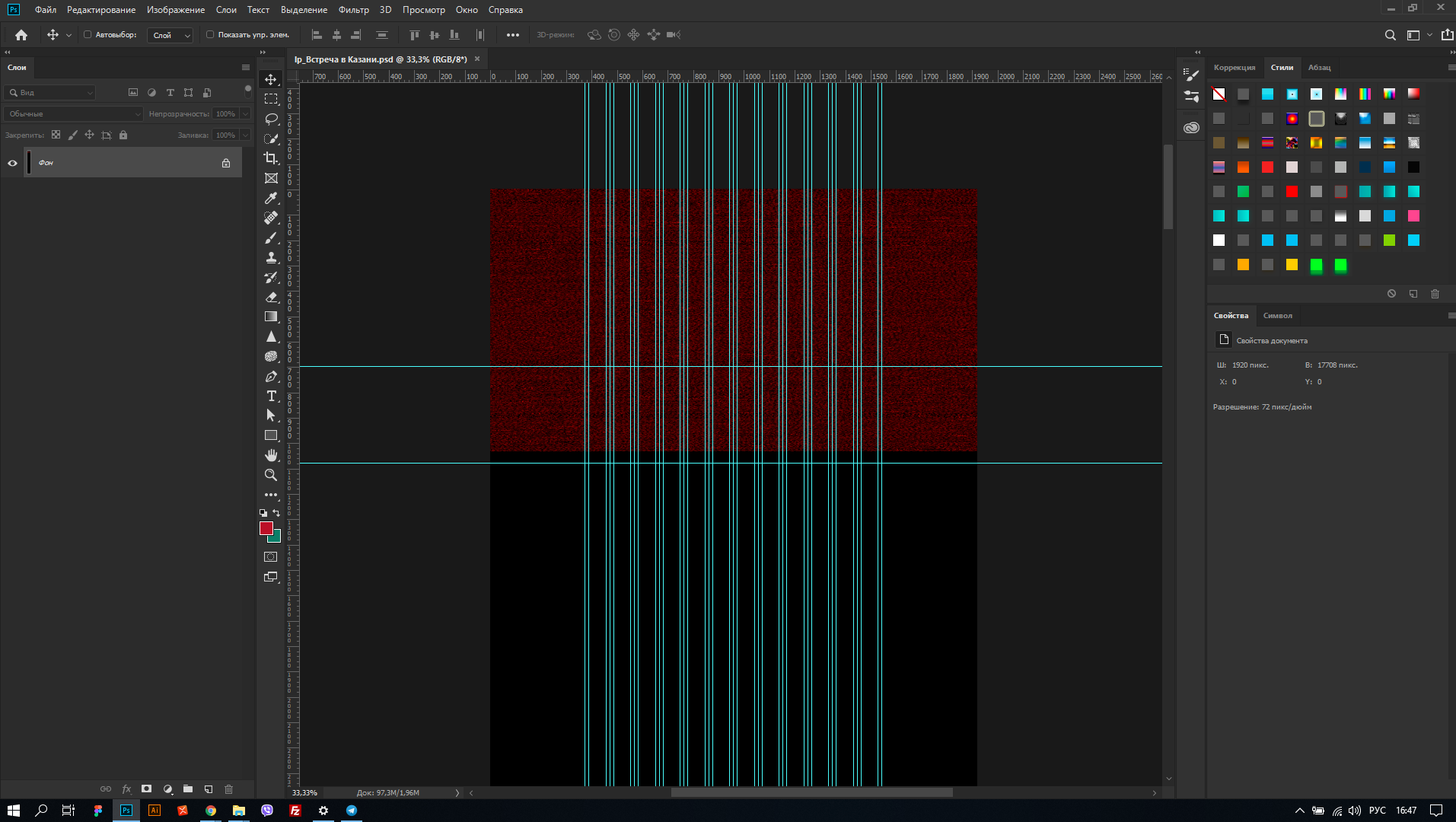Swap foreground and background colors

click(276, 513)
